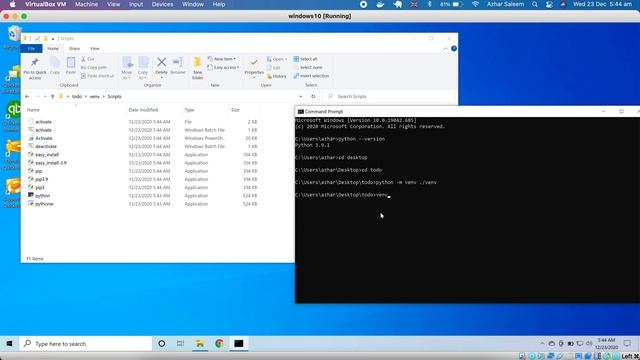Screen dimensions: 640x360
Task: Switch to the Share ribbon tab
Action: 74,49
